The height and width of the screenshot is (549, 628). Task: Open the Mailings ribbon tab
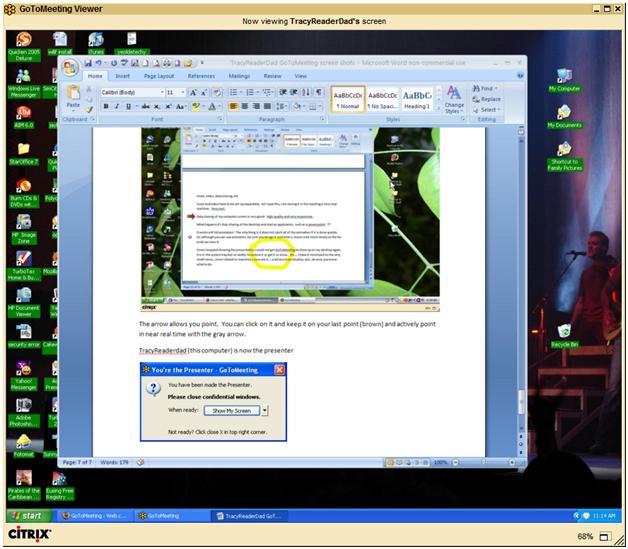[x=240, y=76]
